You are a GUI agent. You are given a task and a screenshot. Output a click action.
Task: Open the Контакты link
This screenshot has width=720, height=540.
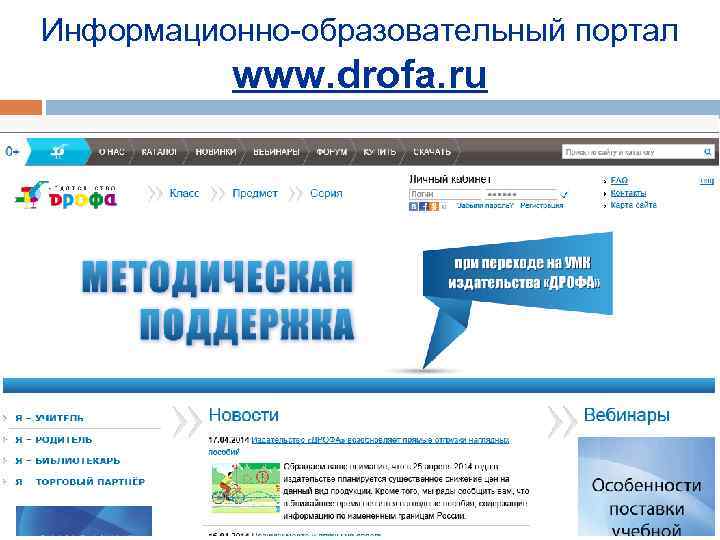point(628,193)
